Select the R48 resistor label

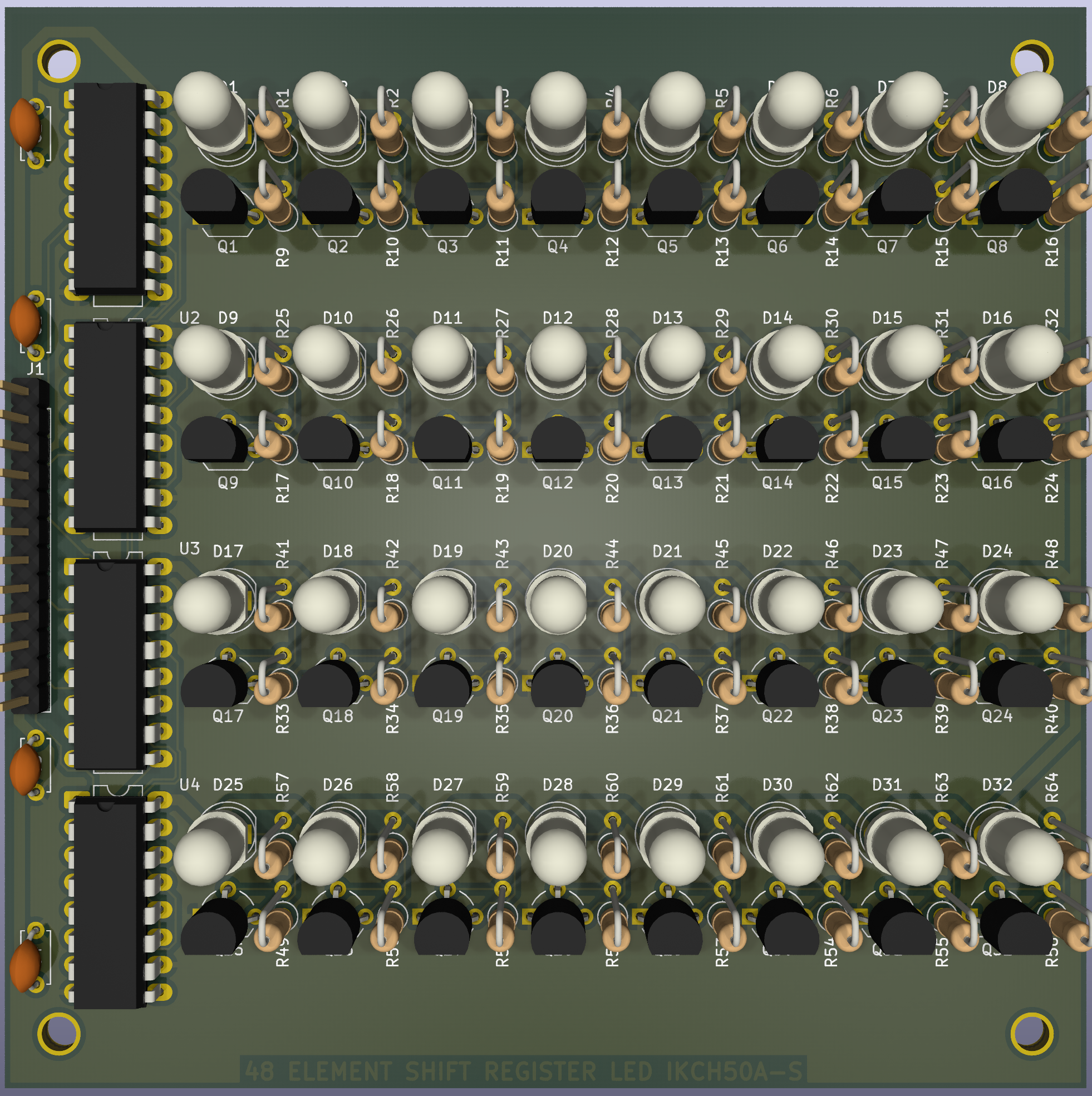1052,554
